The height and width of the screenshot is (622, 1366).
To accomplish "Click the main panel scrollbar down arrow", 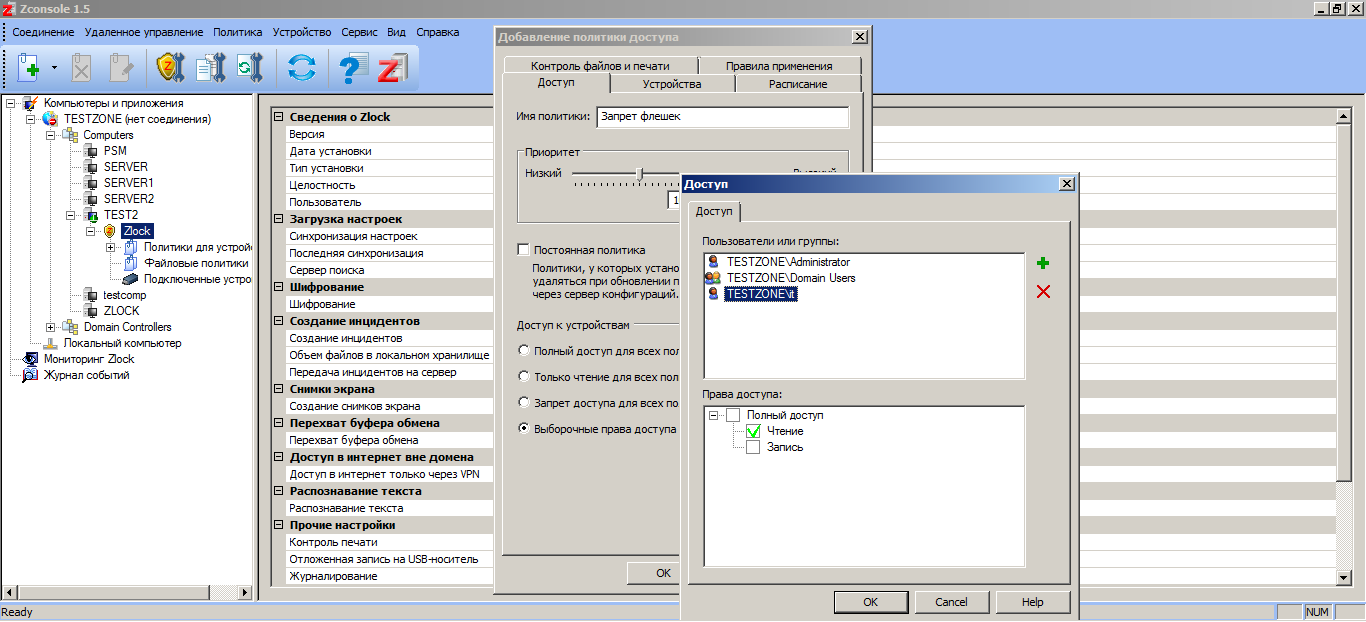I will pyautogui.click(x=1344, y=577).
